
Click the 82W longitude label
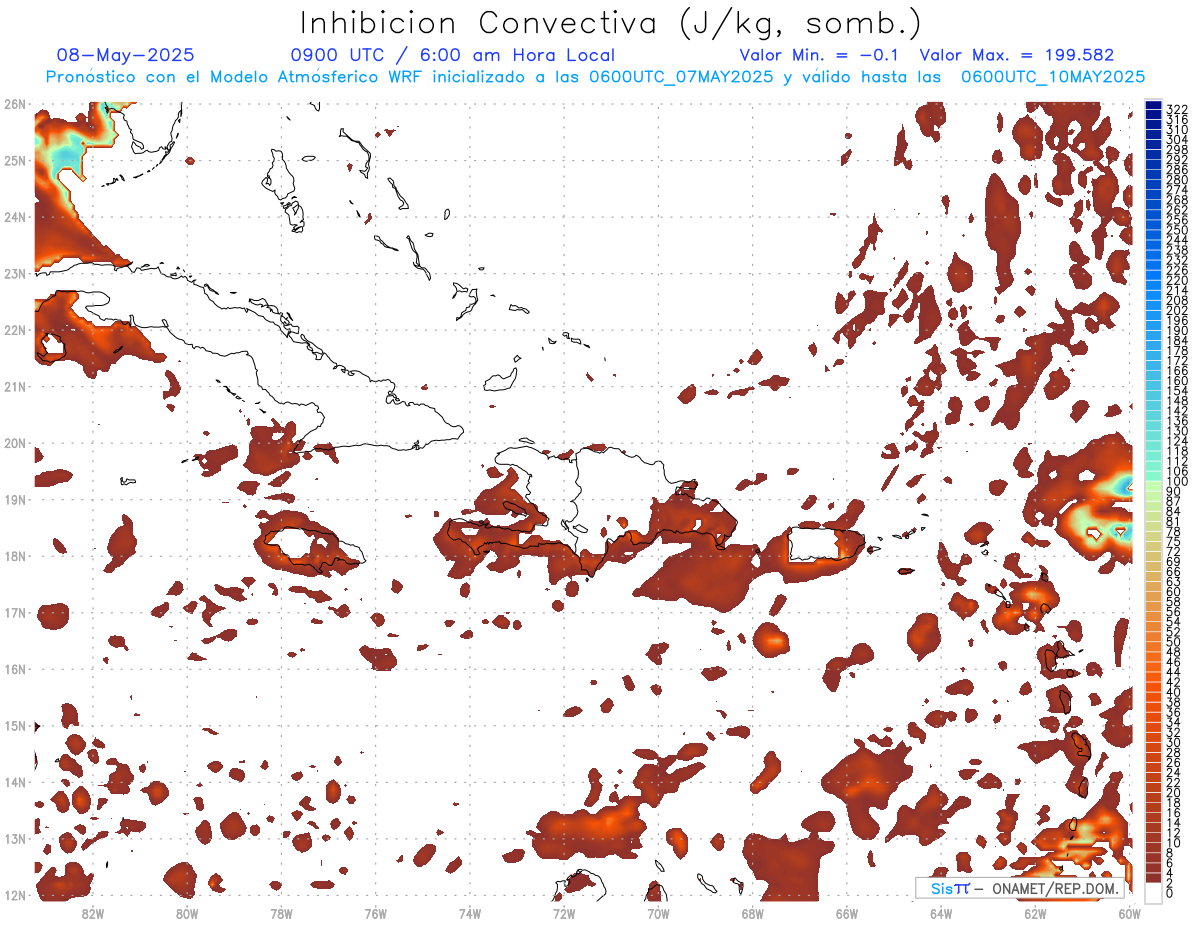point(93,913)
